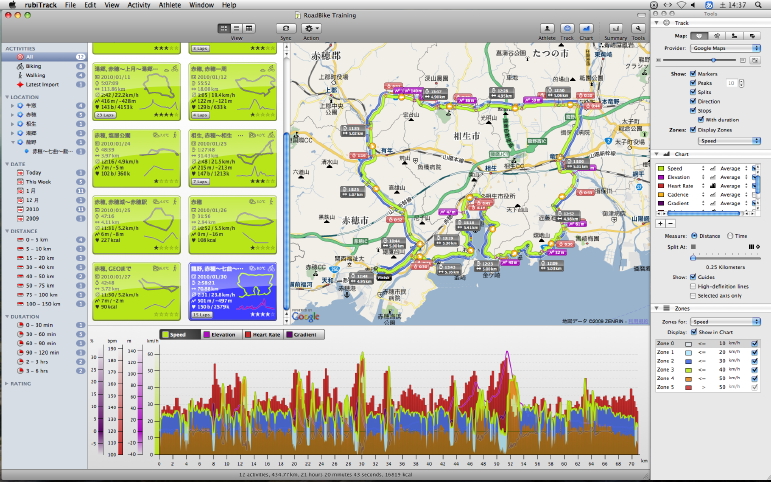Select the second Map style button in Tools

point(717,36)
